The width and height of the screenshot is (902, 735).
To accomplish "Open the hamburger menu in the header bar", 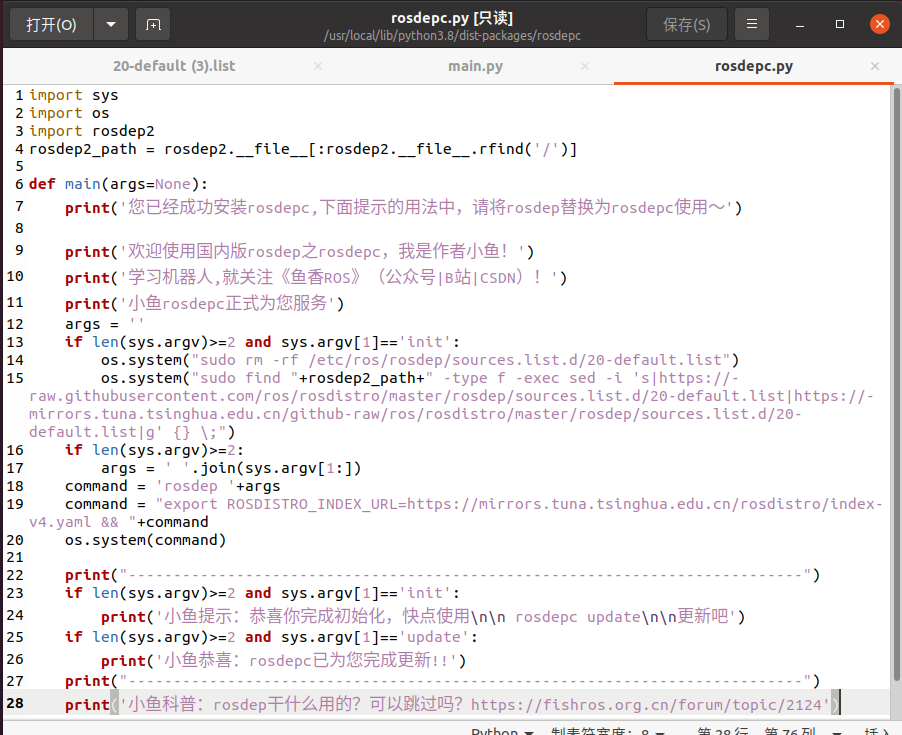I will (751, 24).
